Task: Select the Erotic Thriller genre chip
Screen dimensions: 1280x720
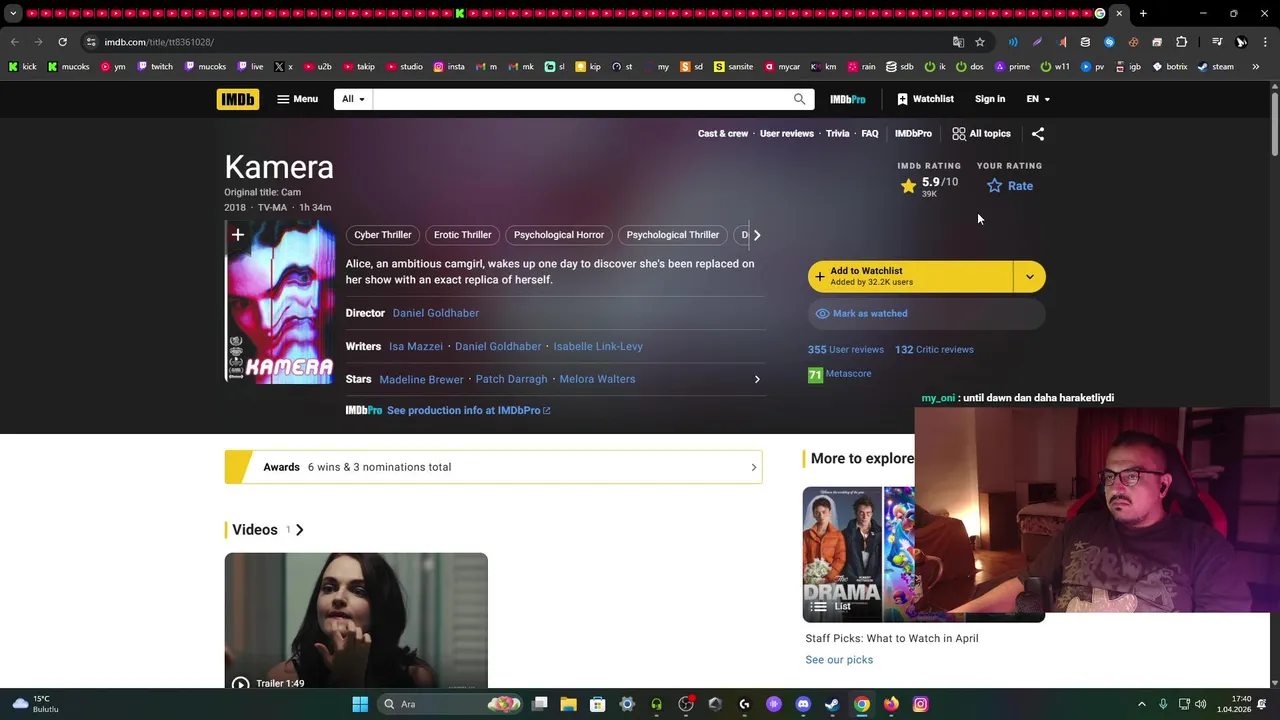Action: (463, 235)
